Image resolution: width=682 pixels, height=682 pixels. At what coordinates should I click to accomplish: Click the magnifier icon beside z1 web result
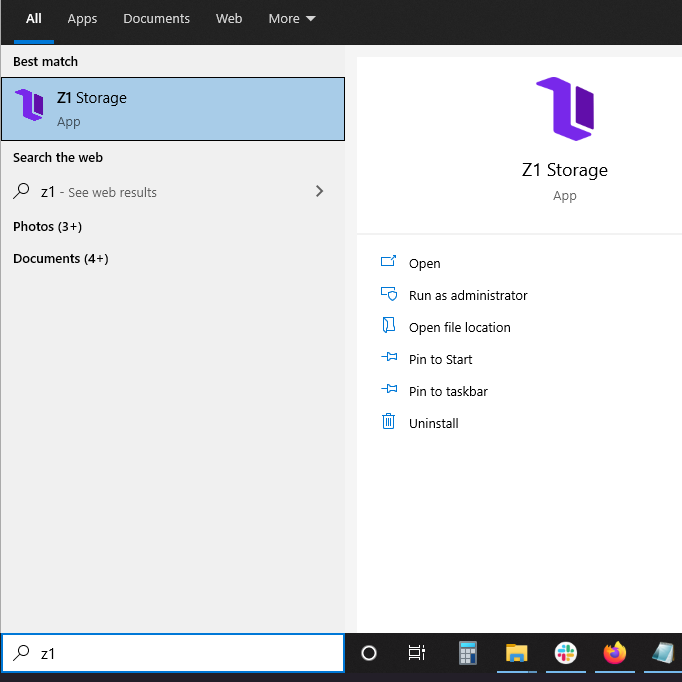(x=21, y=191)
